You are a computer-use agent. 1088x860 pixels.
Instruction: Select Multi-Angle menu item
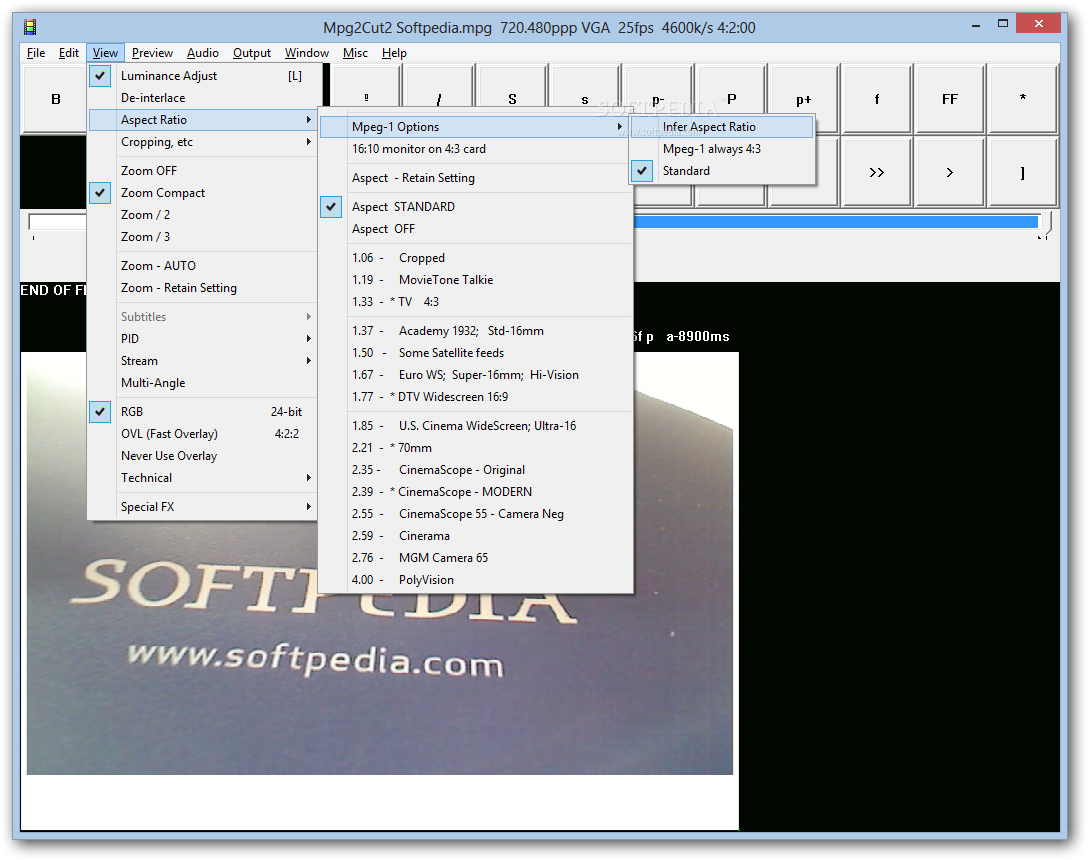[203, 383]
